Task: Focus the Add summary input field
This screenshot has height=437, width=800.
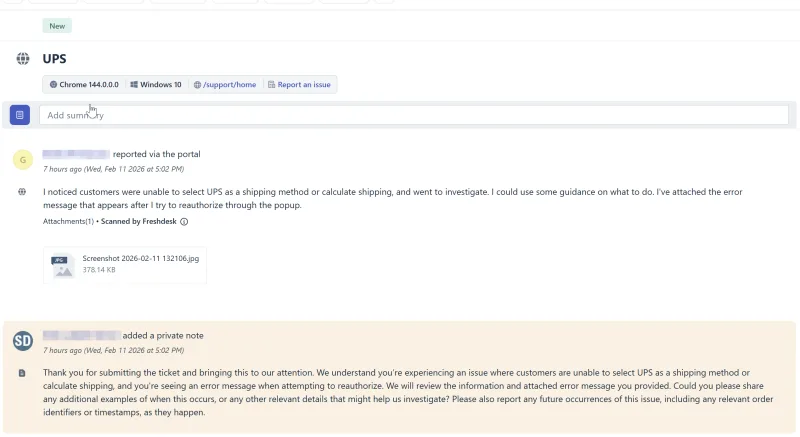Action: [414, 115]
